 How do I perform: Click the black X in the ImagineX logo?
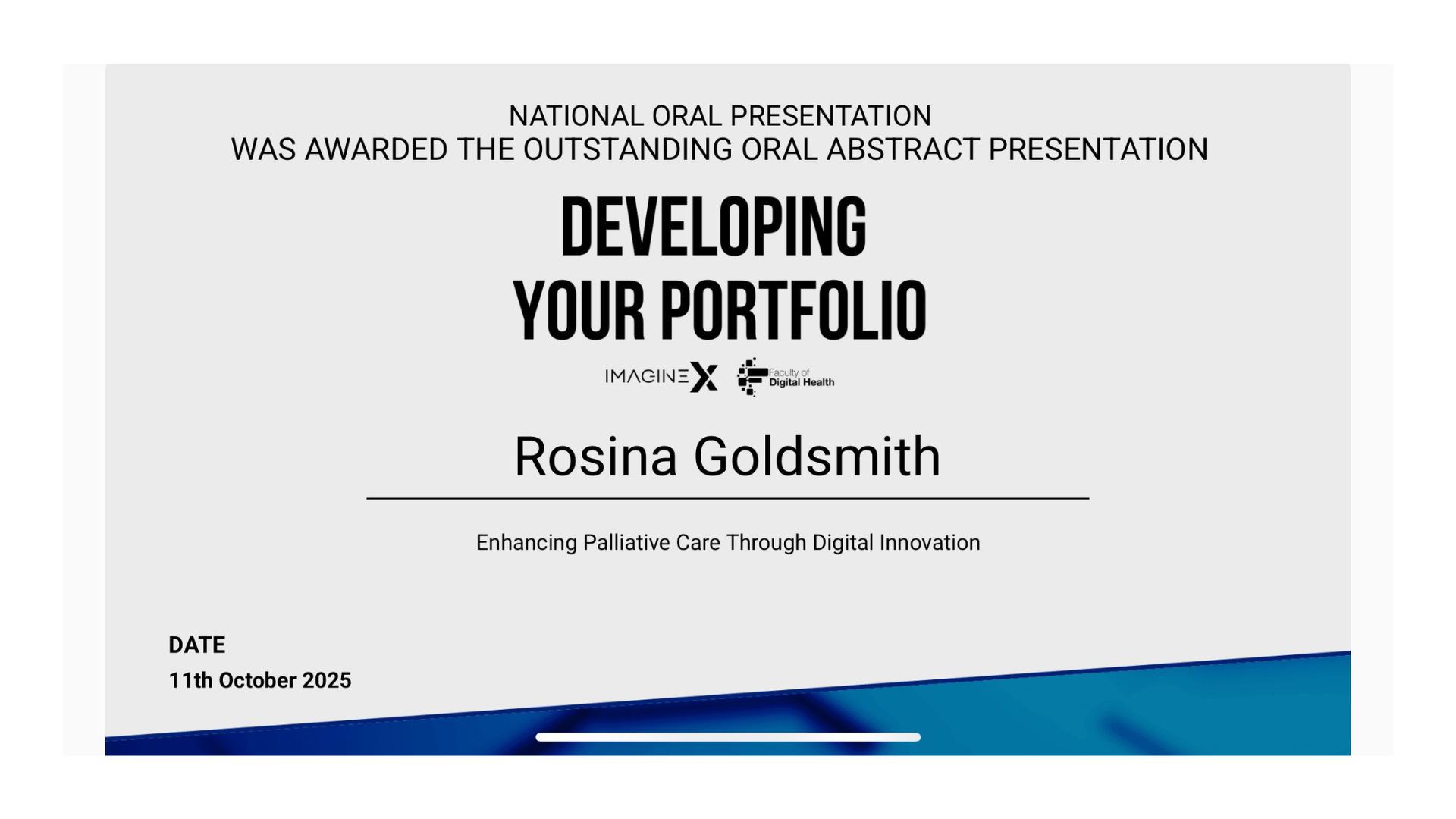point(704,377)
